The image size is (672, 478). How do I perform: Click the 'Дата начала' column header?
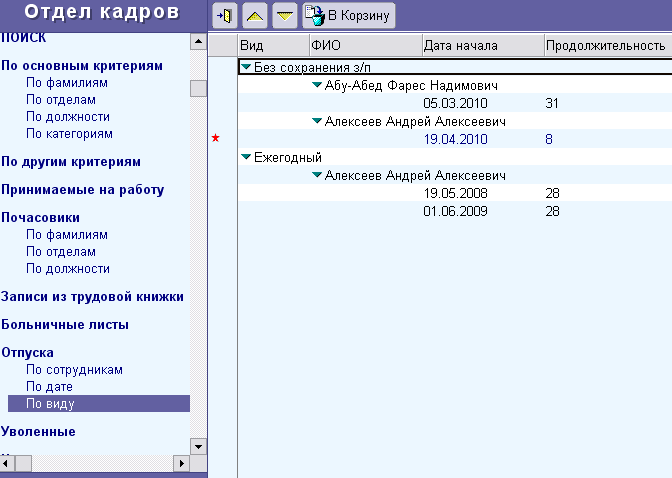click(483, 45)
